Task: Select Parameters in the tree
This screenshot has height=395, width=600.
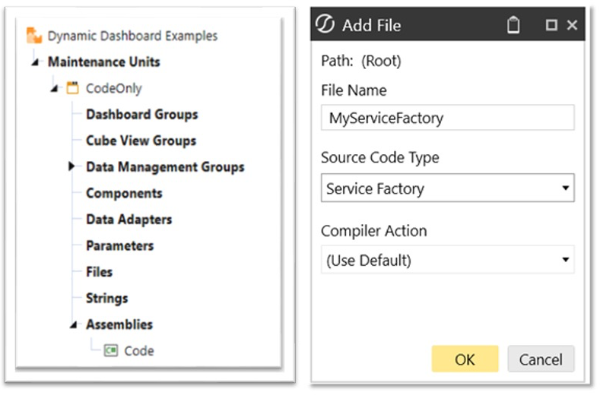Action: pos(120,246)
